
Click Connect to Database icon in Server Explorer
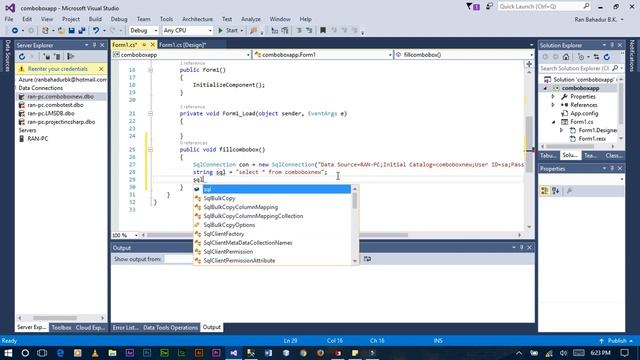point(47,57)
